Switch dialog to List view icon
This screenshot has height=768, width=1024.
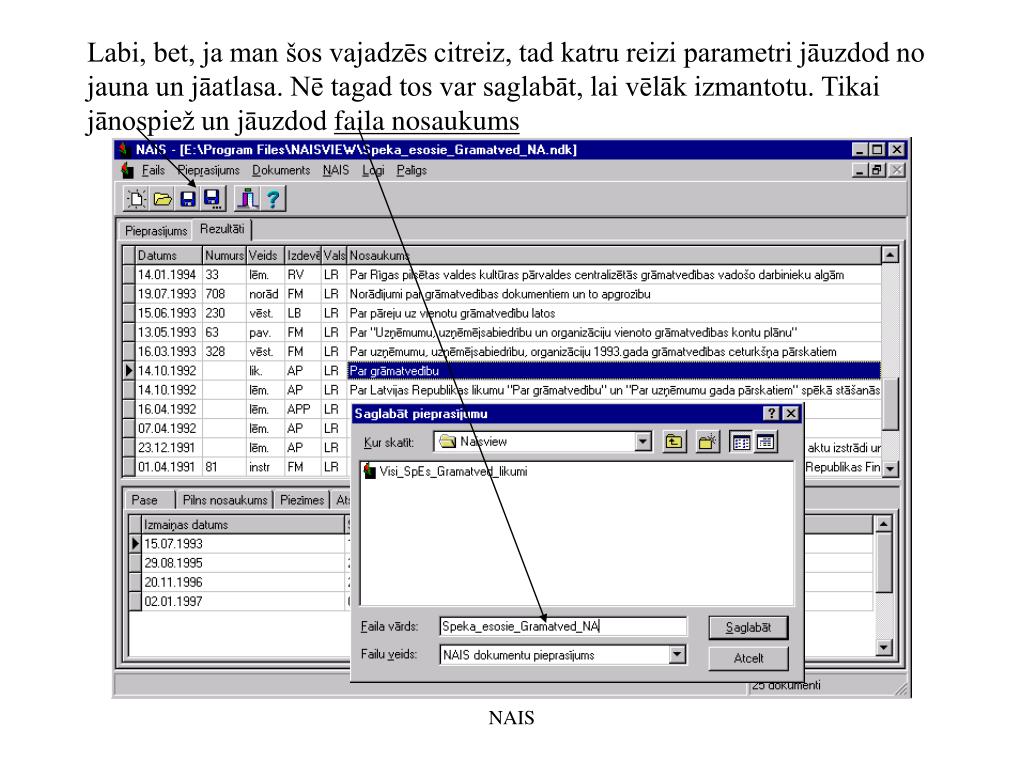[741, 442]
